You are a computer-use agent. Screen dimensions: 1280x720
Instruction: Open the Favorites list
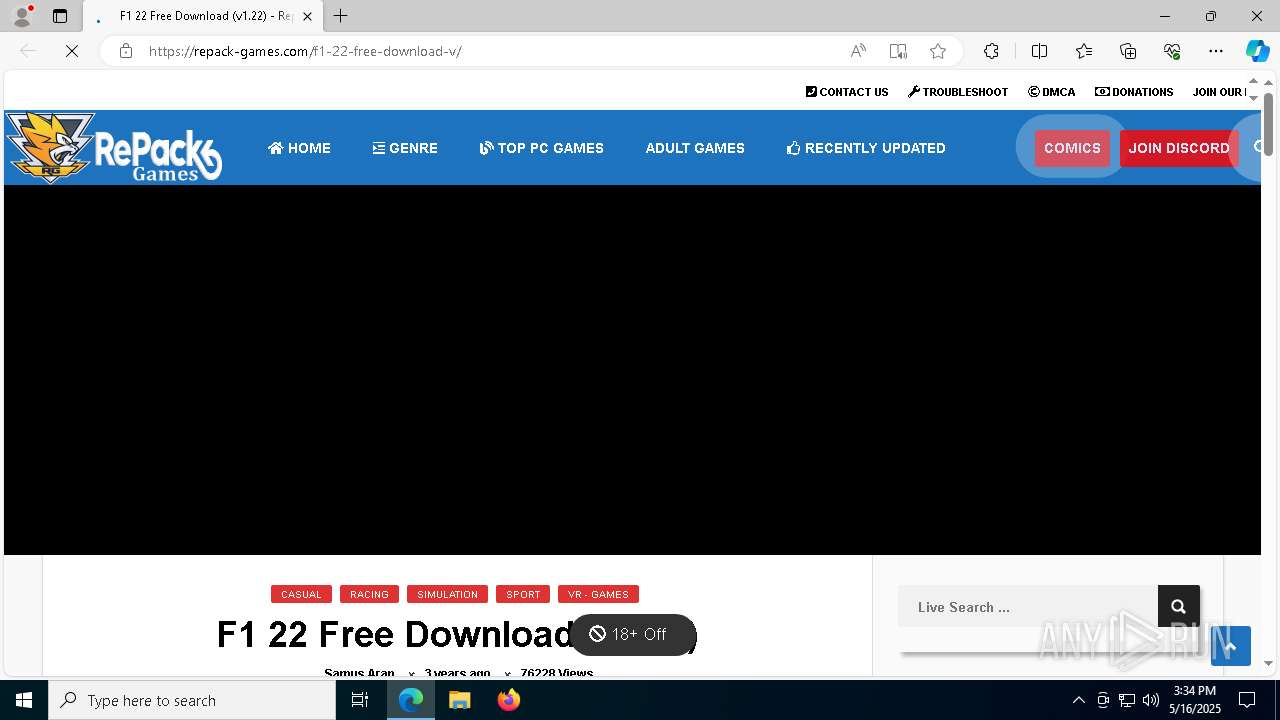click(1084, 51)
